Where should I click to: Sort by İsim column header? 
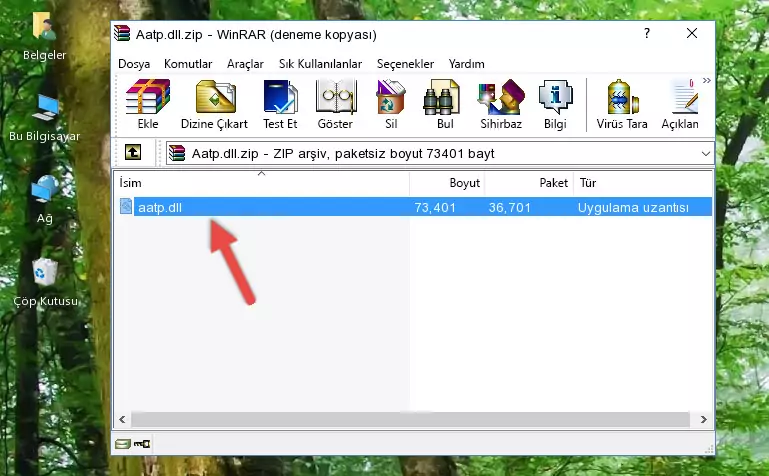tap(262, 183)
